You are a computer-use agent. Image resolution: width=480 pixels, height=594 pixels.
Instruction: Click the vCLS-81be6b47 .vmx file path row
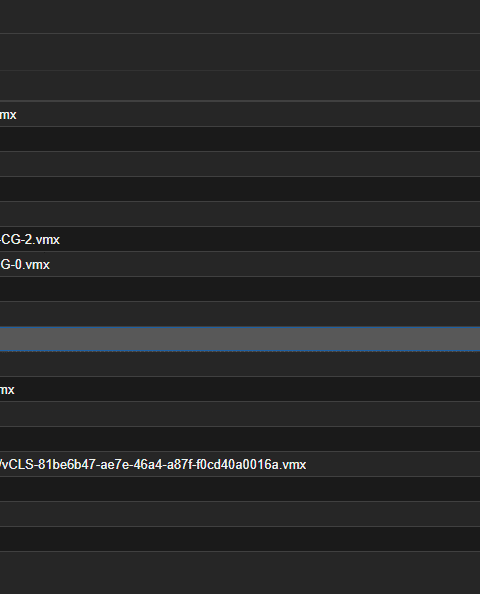(x=240, y=464)
